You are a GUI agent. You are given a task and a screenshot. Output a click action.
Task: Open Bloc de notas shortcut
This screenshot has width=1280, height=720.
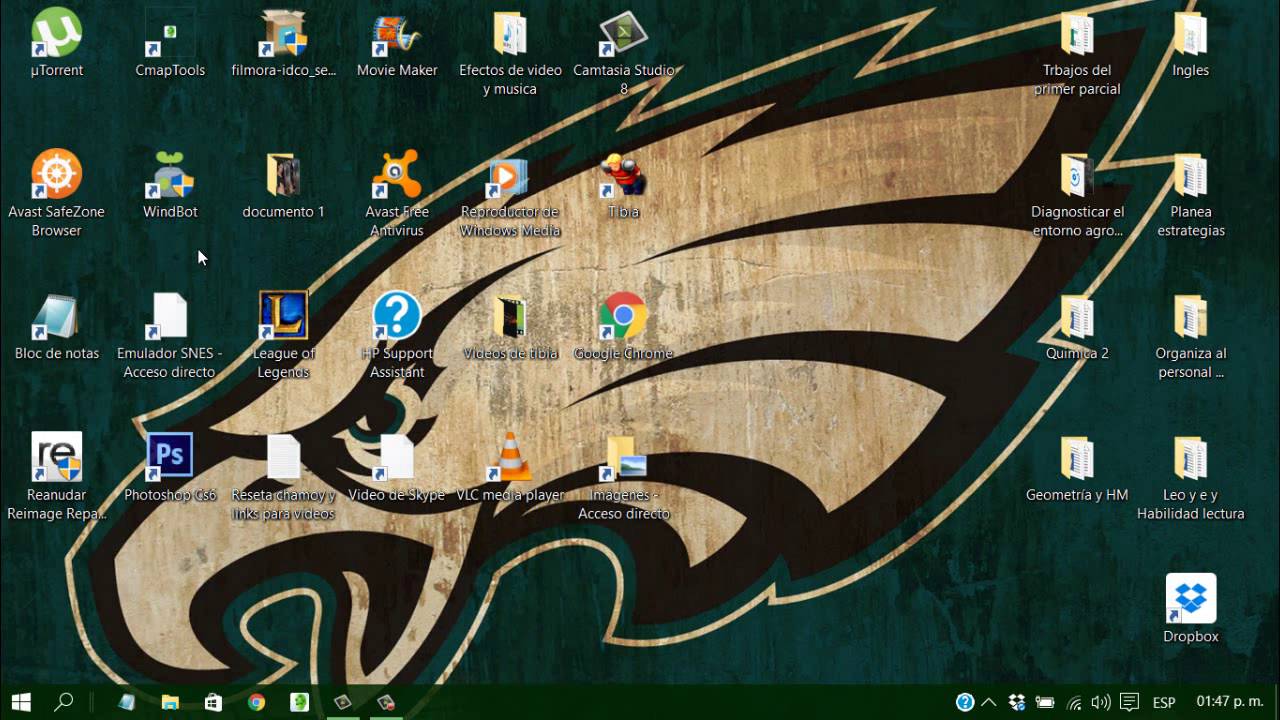[56, 327]
